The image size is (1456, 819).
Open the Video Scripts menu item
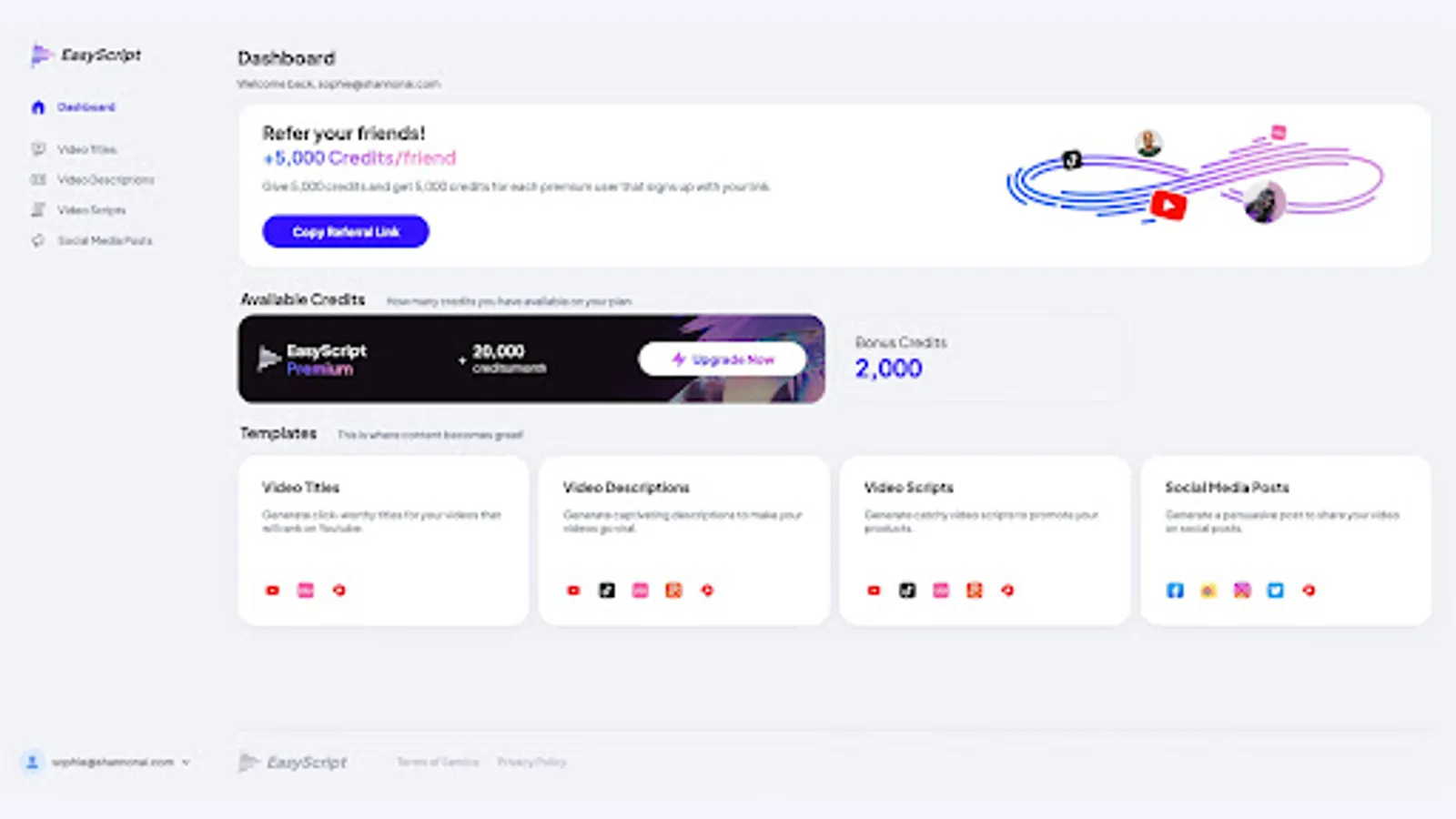coord(92,210)
